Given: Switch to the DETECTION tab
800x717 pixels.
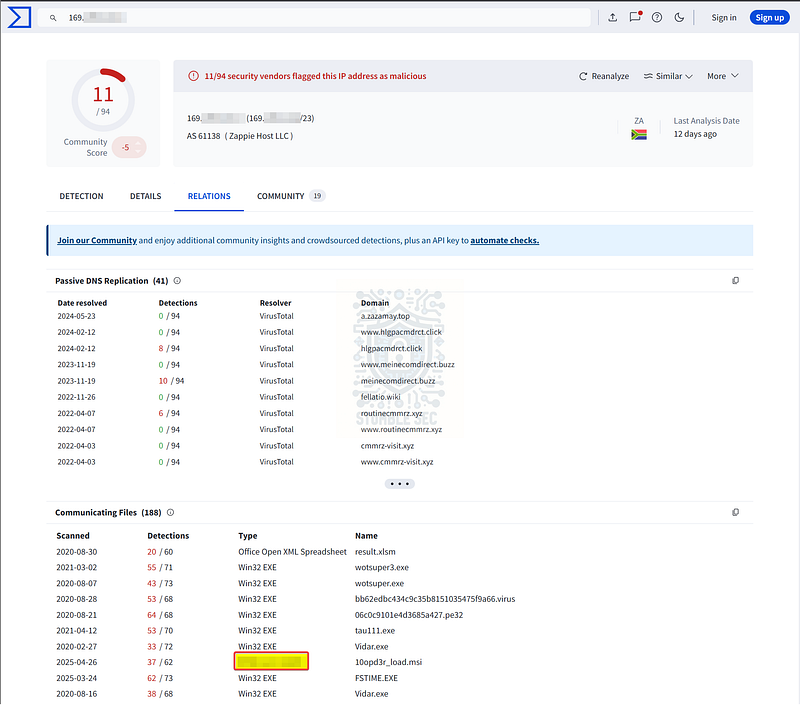Looking at the screenshot, I should 82,196.
